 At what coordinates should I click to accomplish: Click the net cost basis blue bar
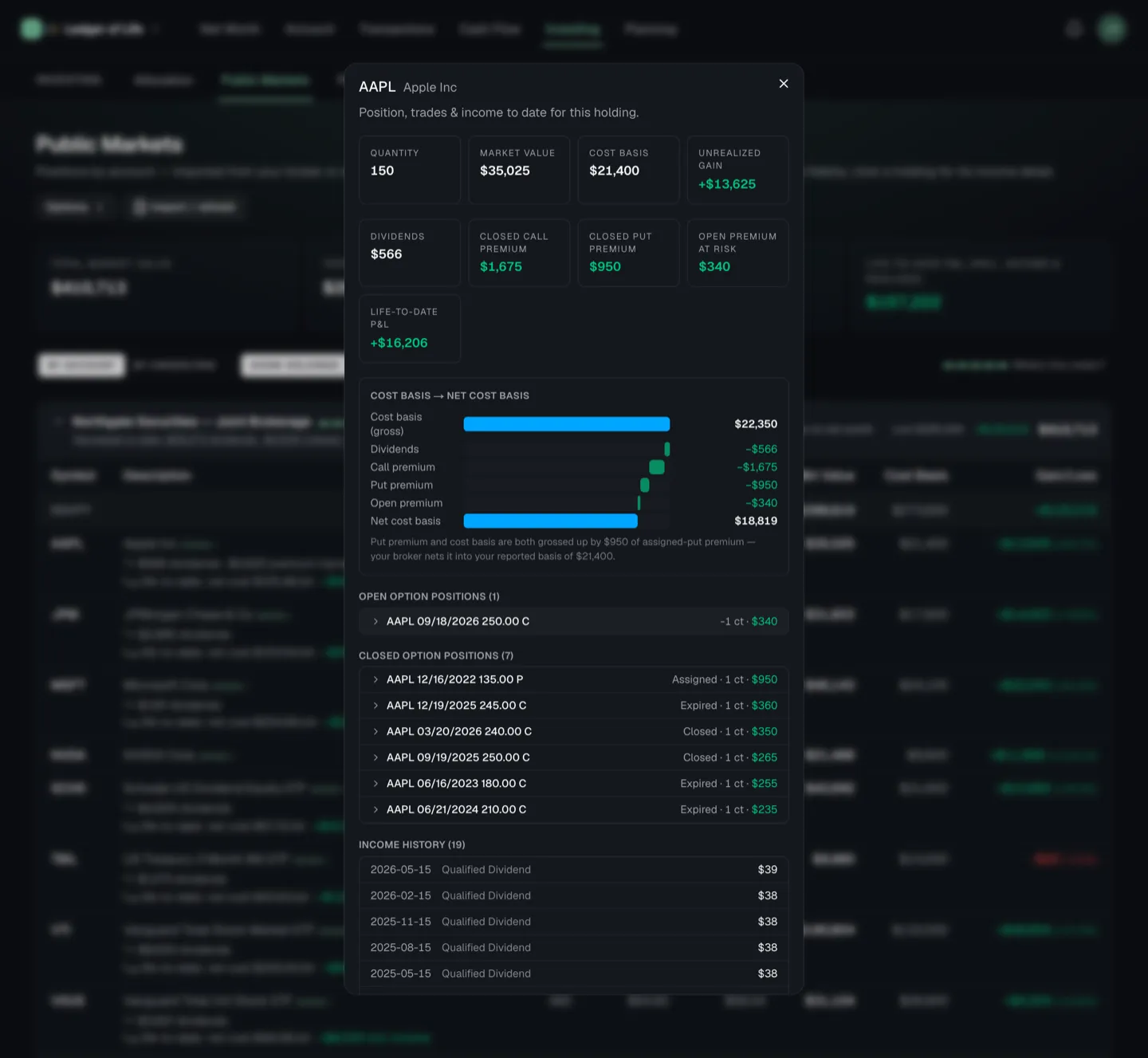point(551,521)
